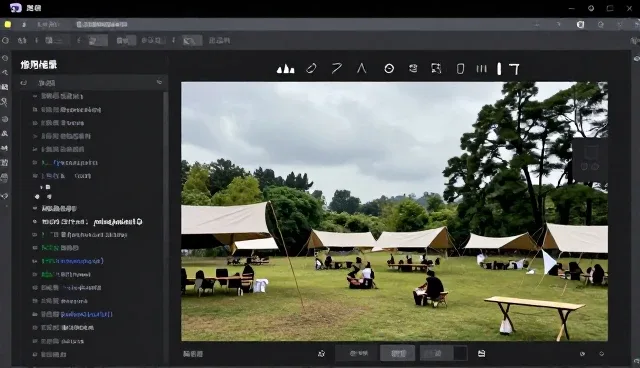Open the document tab with long title
The height and width of the screenshot is (368, 640).
click(102, 24)
